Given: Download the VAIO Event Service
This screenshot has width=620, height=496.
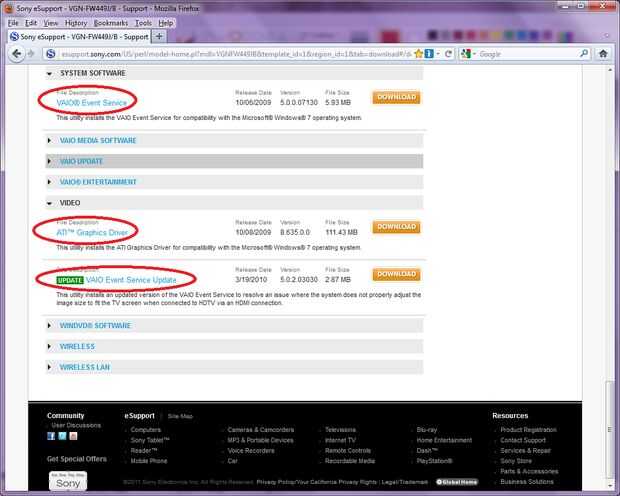Looking at the screenshot, I should (396, 97).
